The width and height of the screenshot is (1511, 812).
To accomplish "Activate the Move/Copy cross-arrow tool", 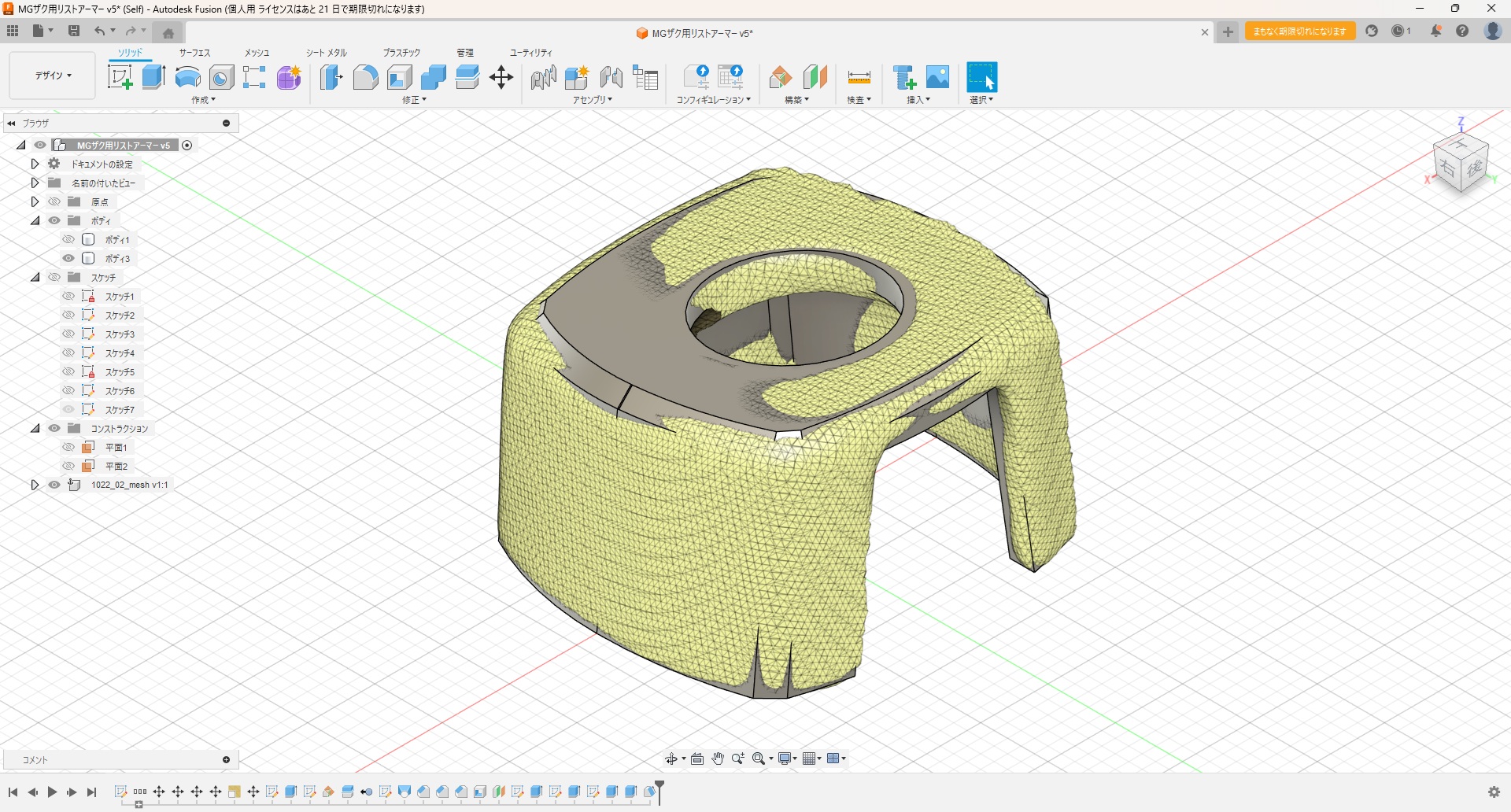I will [501, 77].
